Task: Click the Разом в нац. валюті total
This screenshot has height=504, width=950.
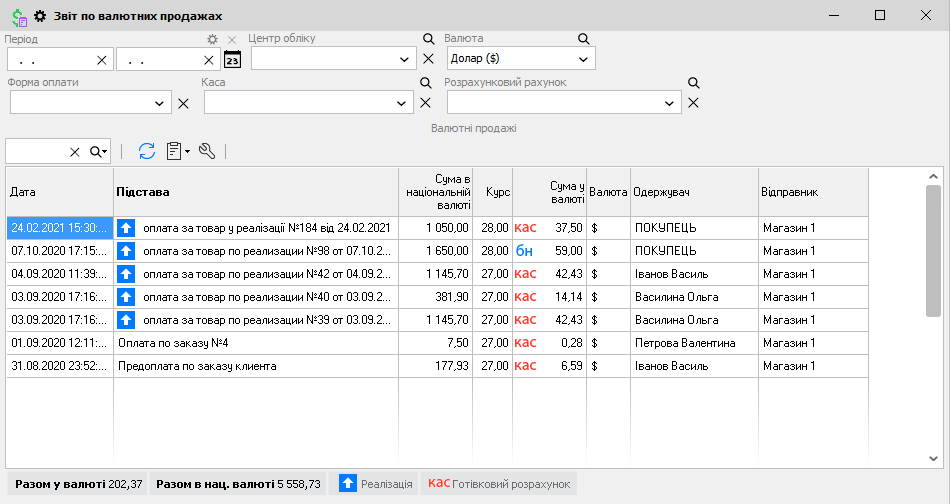Action: (x=239, y=484)
